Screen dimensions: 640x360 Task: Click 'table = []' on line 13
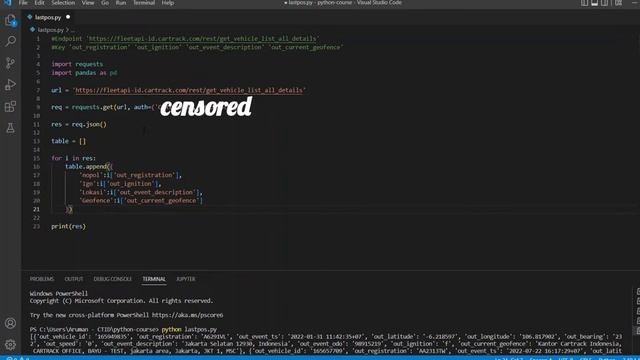69,141
